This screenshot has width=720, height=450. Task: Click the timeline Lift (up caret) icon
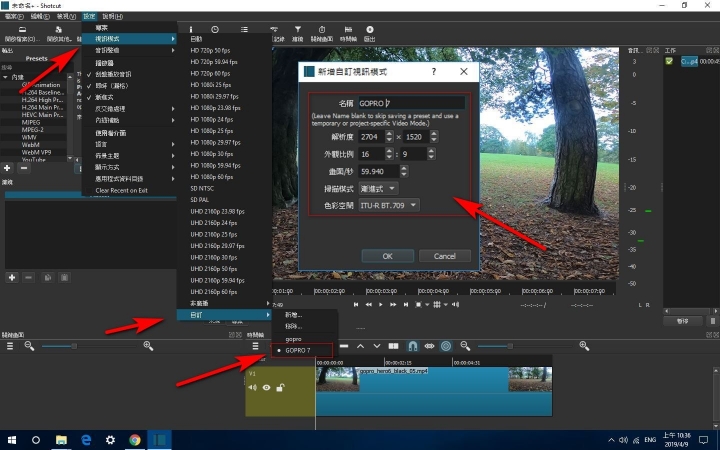click(360, 346)
